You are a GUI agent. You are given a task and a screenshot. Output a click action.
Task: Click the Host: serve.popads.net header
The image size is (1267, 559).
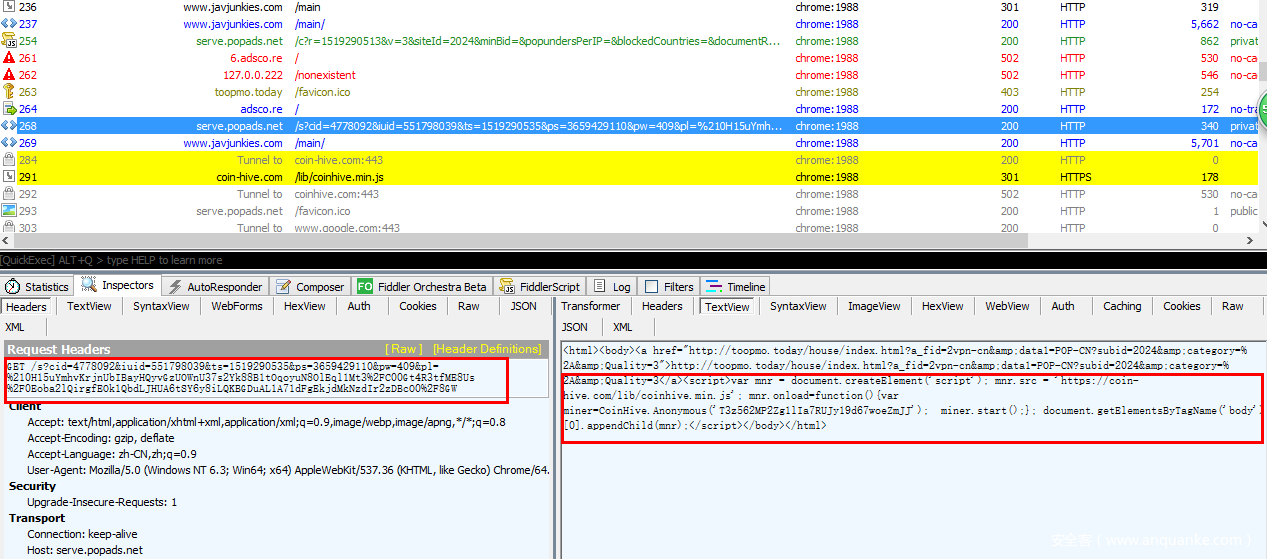point(85,550)
